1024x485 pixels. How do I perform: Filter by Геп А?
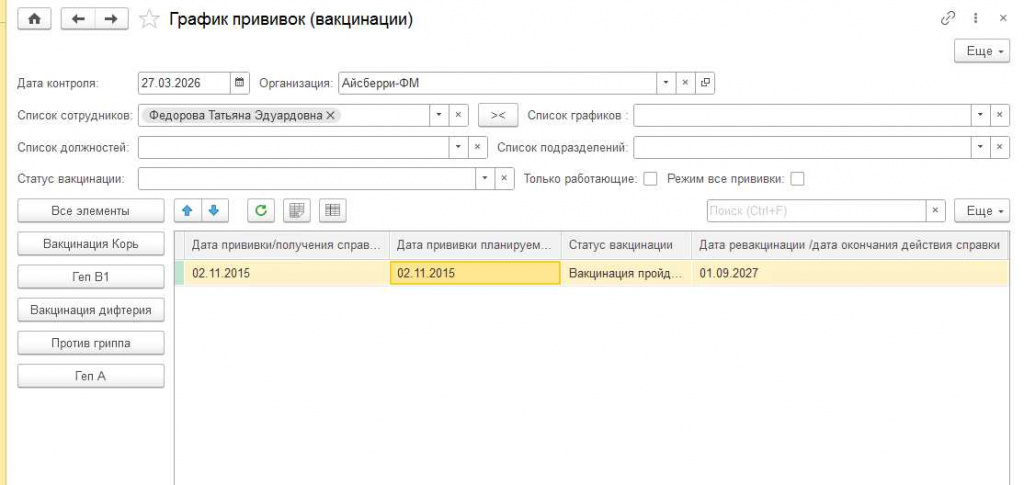91,376
